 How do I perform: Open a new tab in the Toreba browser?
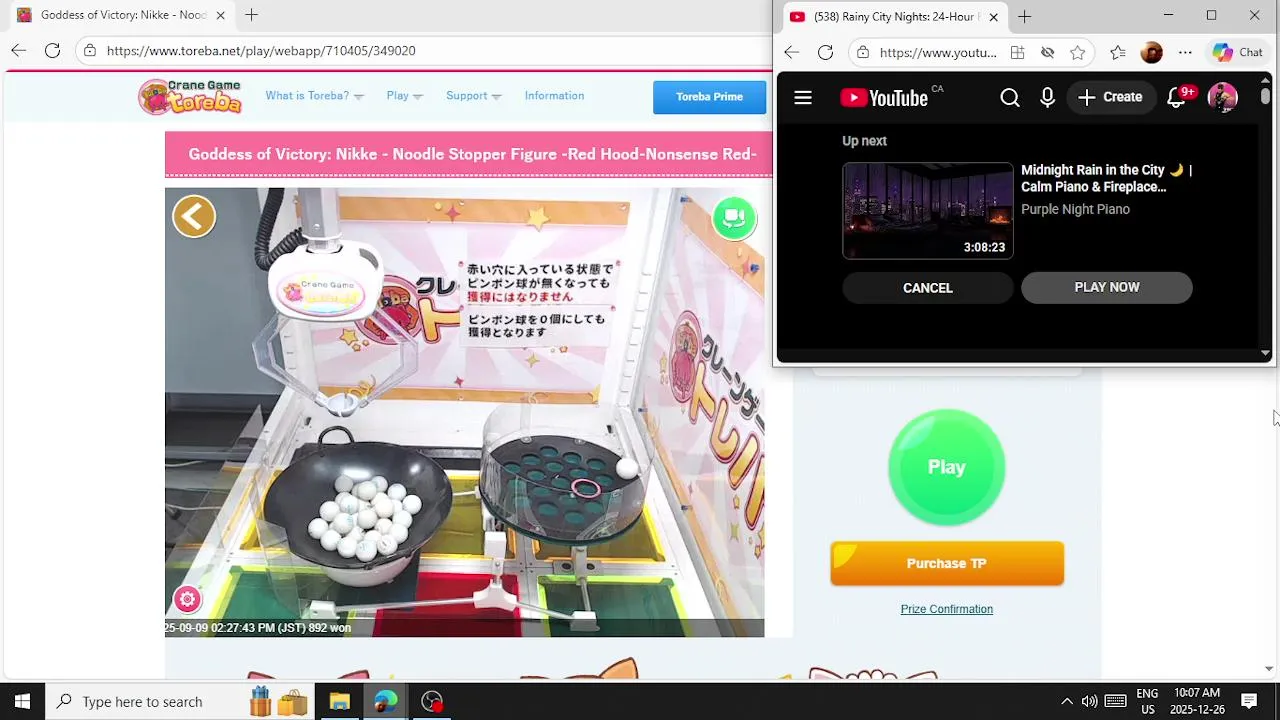251,15
